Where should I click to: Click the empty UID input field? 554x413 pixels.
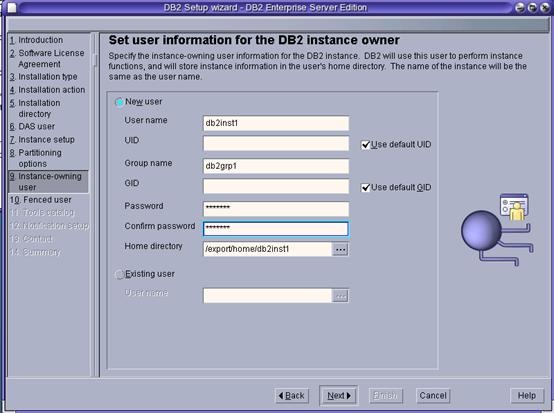click(x=276, y=144)
